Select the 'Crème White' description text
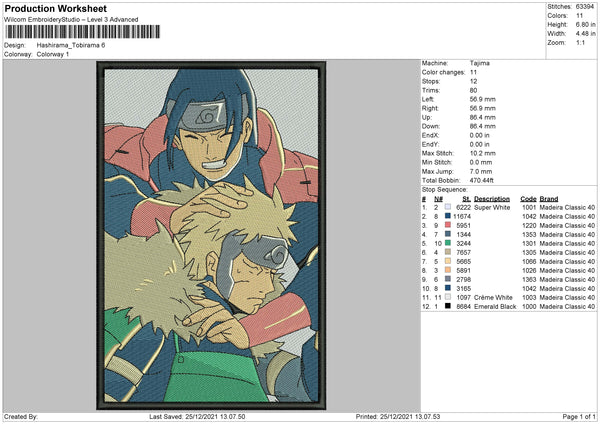The width and height of the screenshot is (600, 424). (x=493, y=297)
